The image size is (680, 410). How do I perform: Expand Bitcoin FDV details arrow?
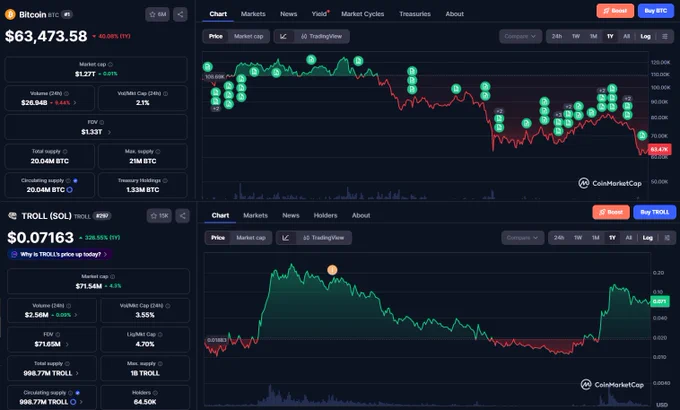click(109, 132)
